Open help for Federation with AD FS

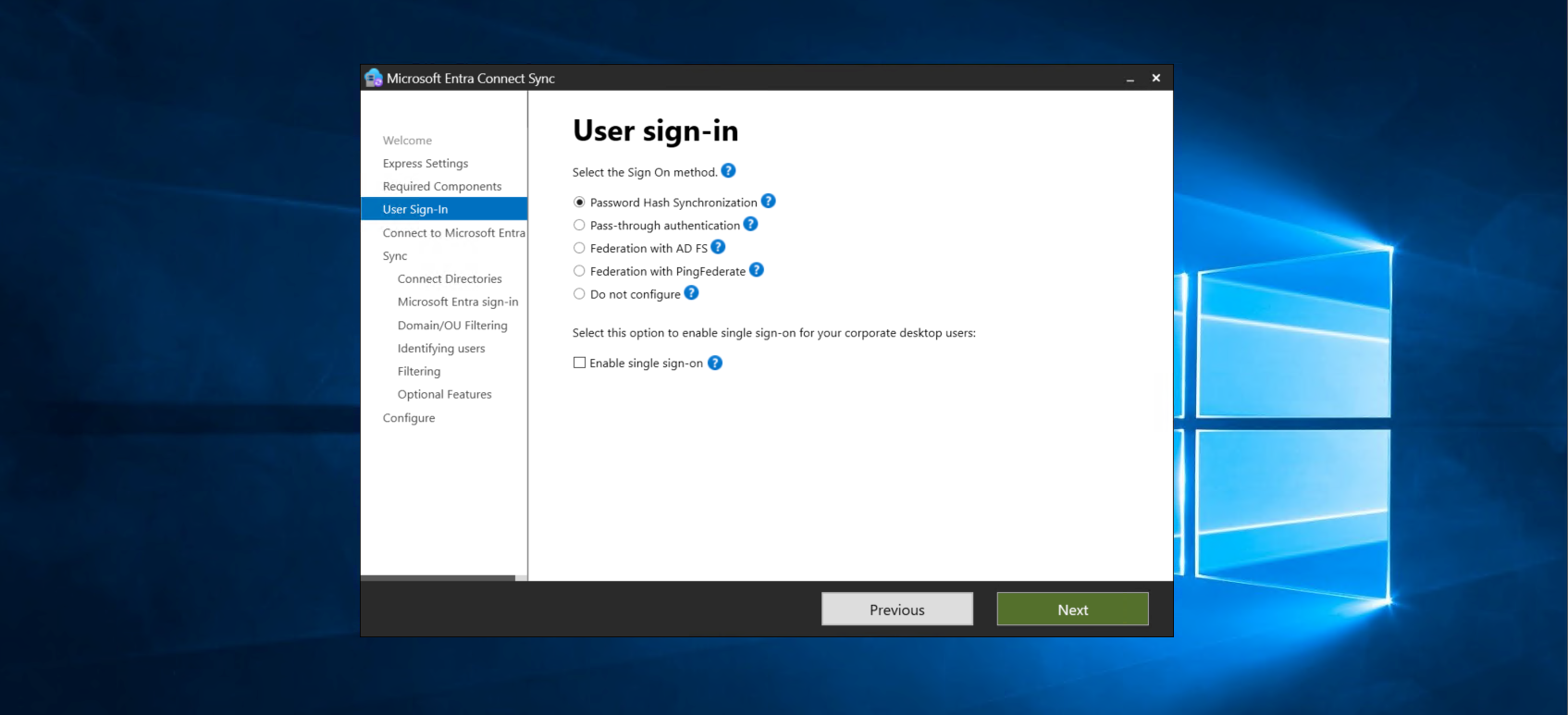coord(718,247)
